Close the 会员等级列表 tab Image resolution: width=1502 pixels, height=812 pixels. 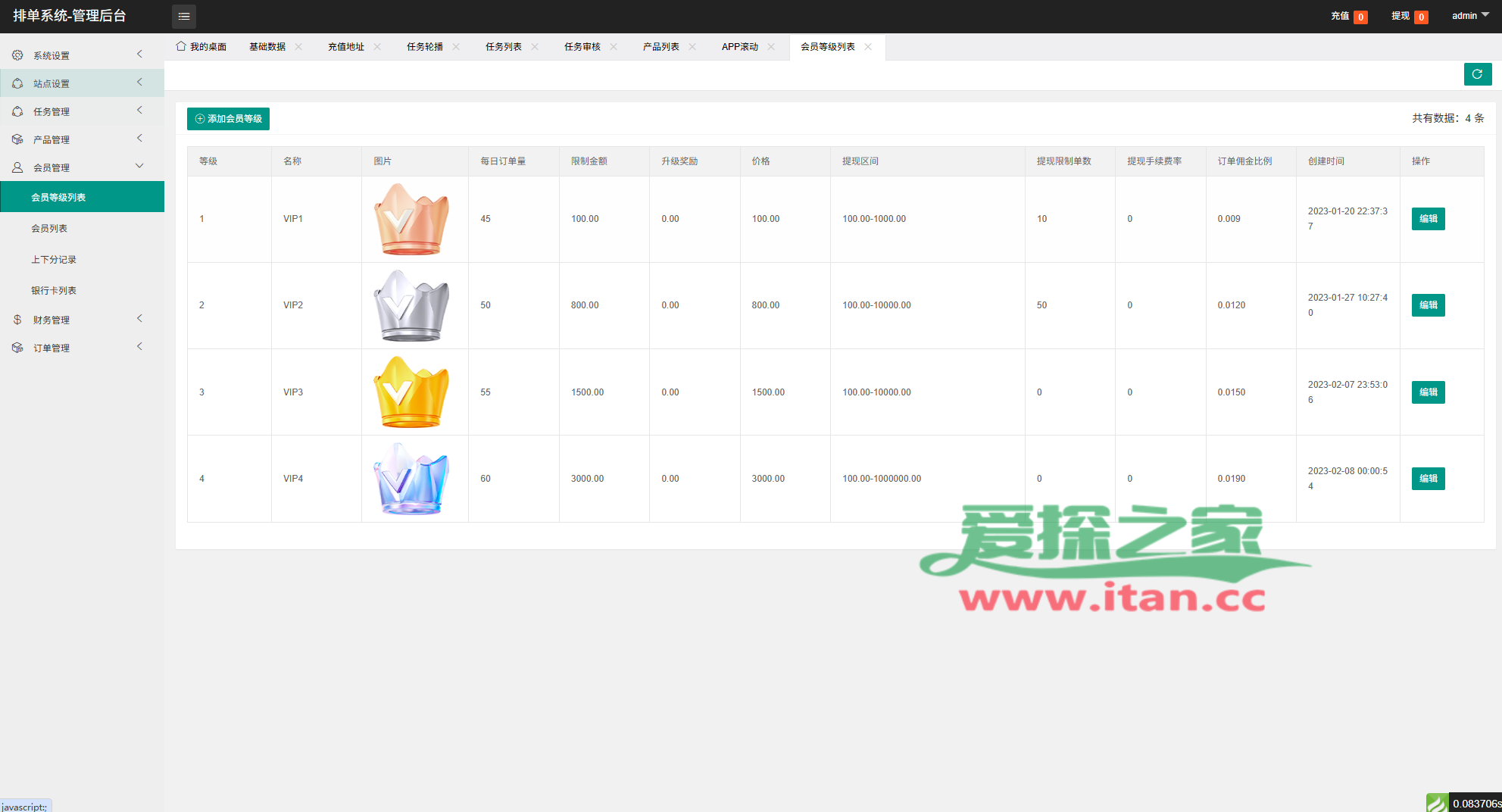pos(868,47)
